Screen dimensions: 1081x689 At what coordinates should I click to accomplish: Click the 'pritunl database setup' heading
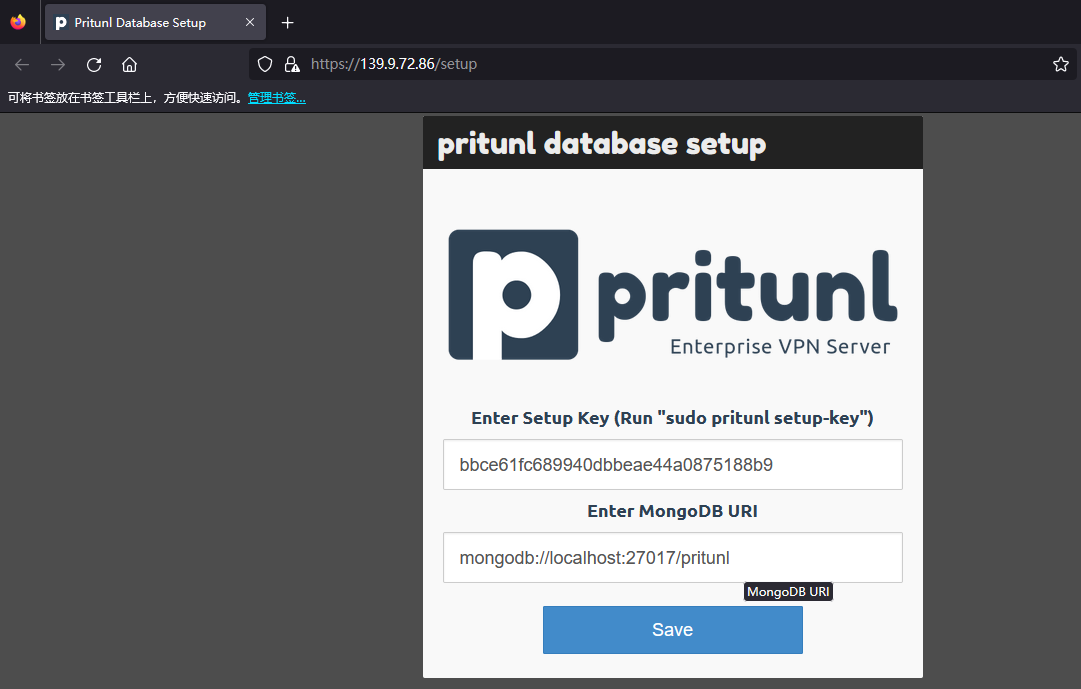(601, 143)
